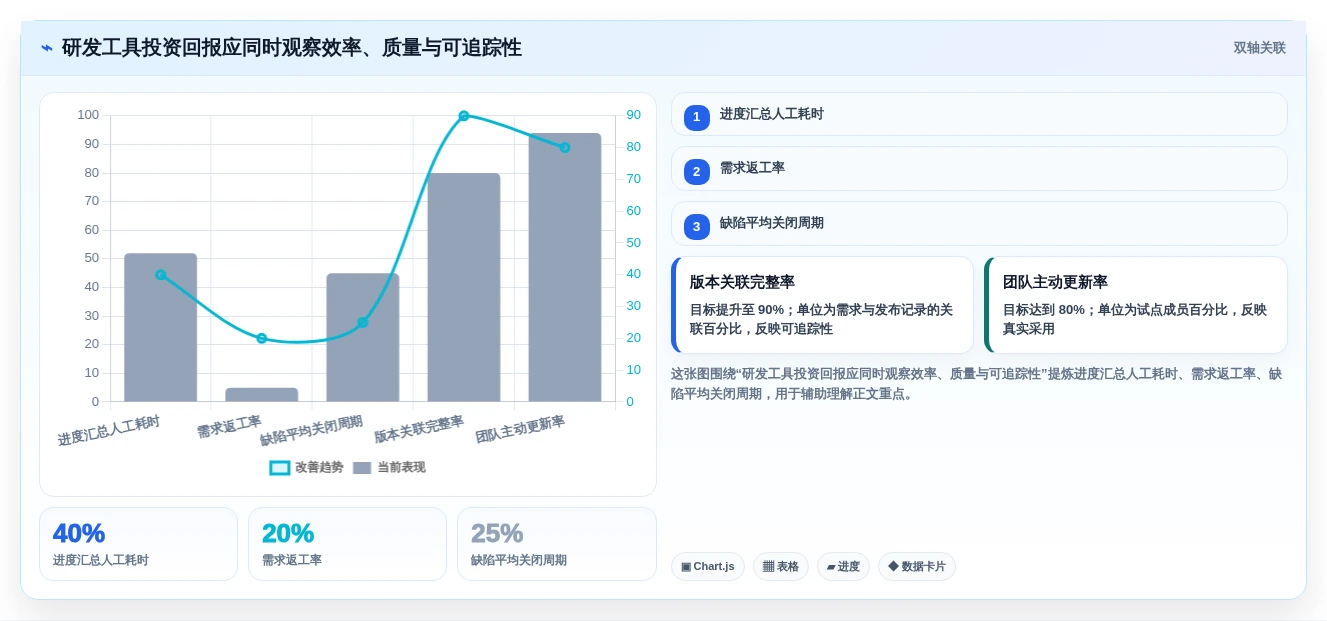Viewport: 1327px width, 621px height.
Task: Select the 进度汇总人工耗时 bar in chart
Action: (x=161, y=327)
